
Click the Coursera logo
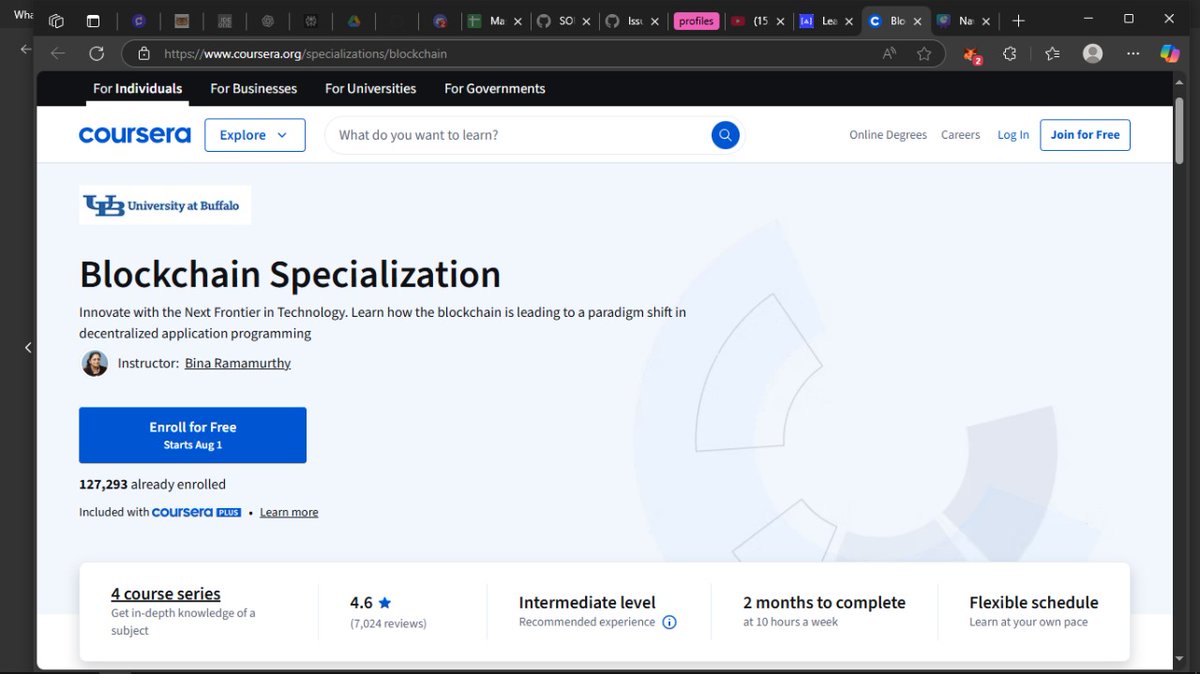[135, 135]
